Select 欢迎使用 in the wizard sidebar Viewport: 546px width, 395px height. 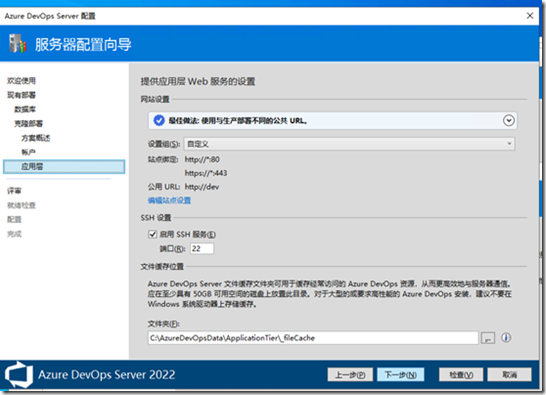click(x=21, y=81)
